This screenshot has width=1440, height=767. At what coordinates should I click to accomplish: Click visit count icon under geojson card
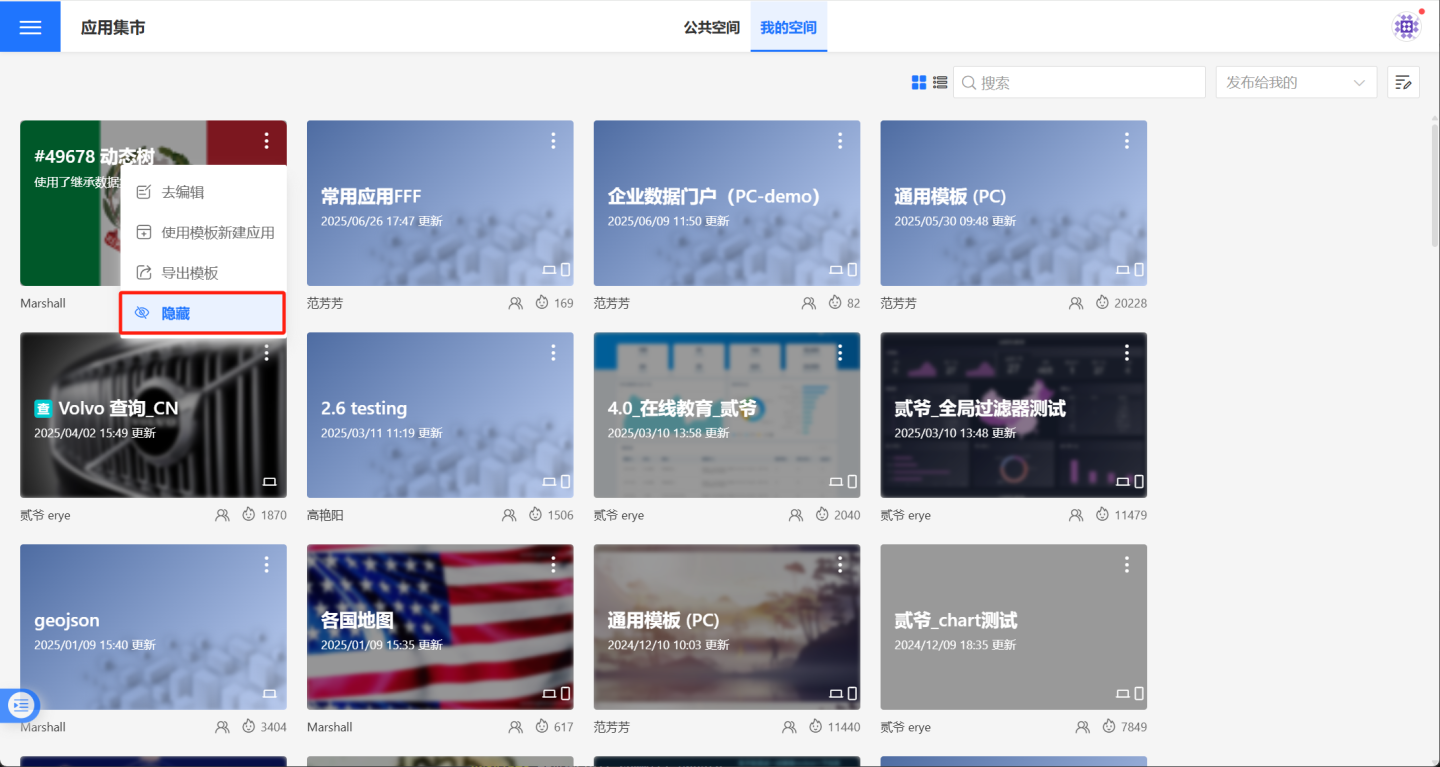coord(250,727)
